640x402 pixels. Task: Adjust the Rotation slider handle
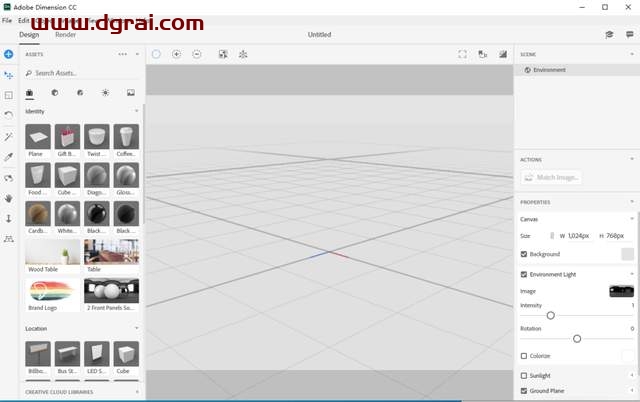(x=577, y=338)
